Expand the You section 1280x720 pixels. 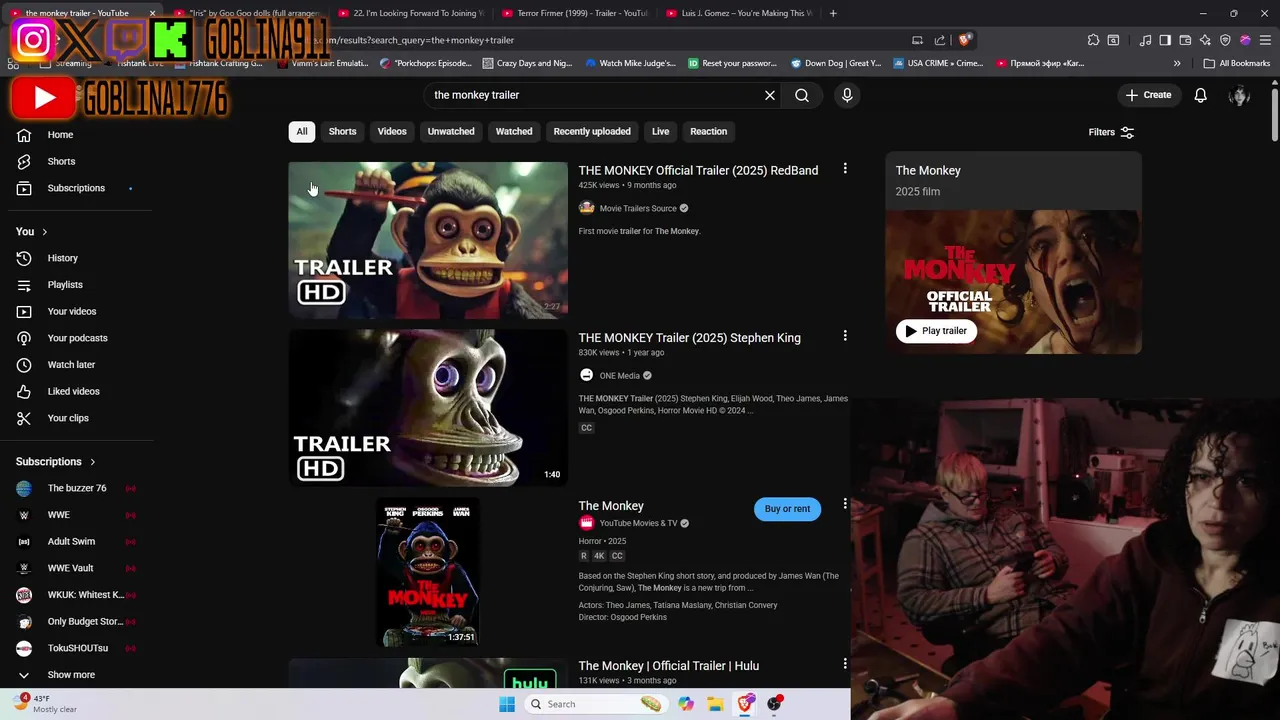32,231
